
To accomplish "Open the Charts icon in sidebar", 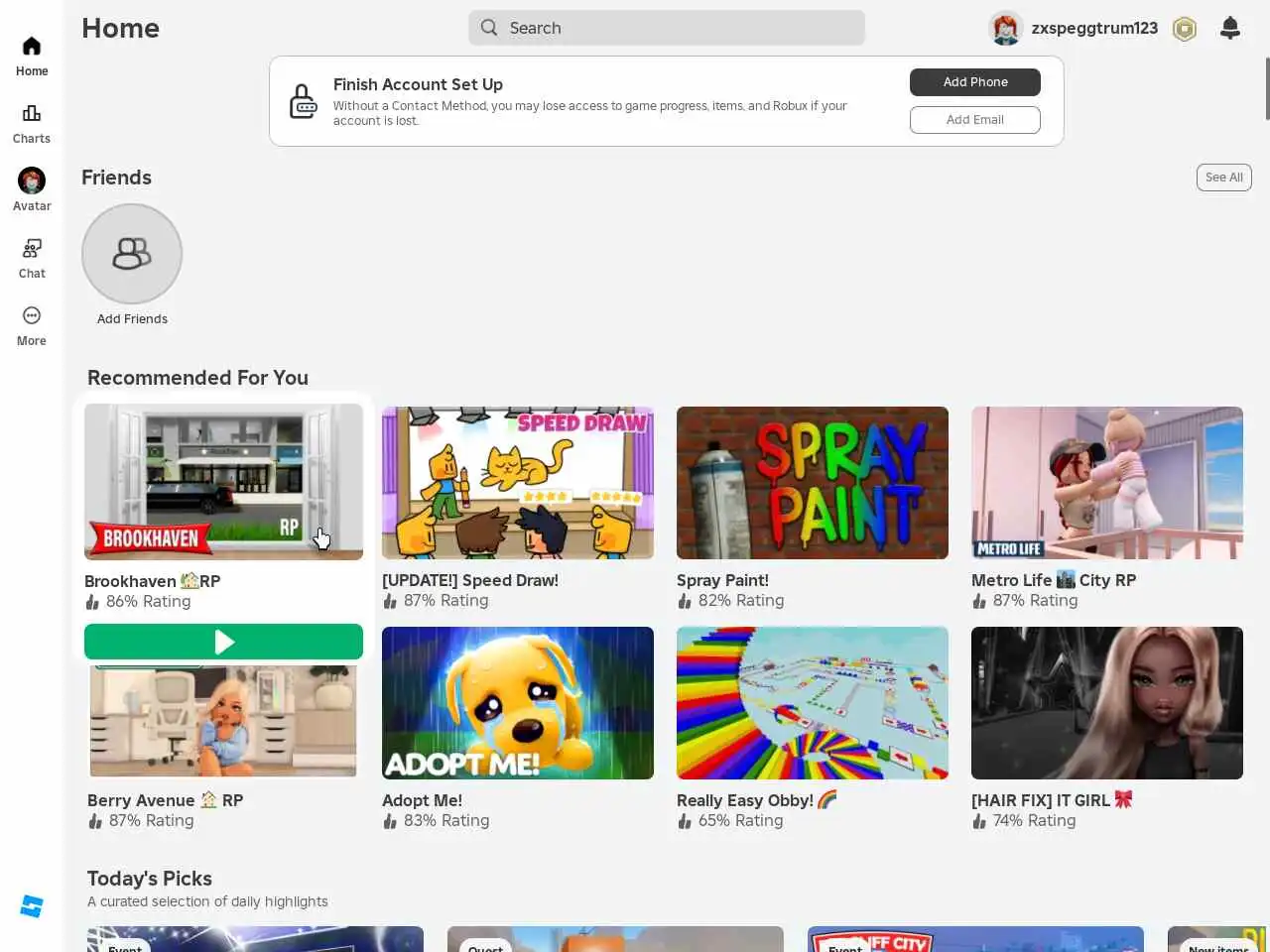I will pos(32,113).
